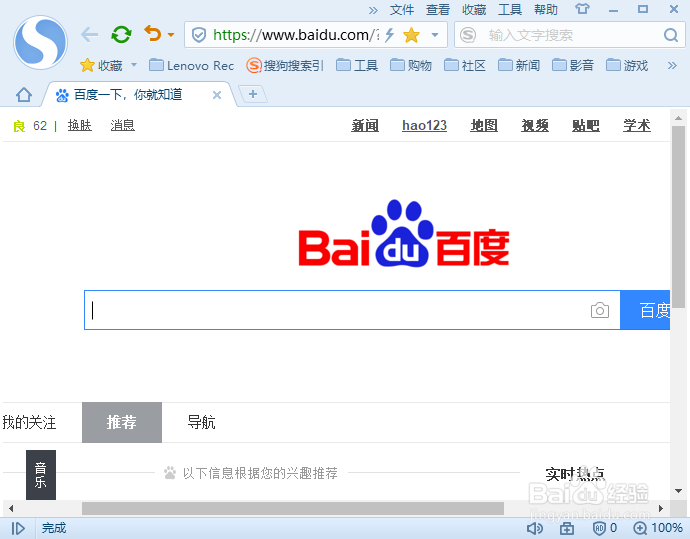Open Baidu 新闻 link
Viewport: 690px width, 539px height.
coord(365,125)
